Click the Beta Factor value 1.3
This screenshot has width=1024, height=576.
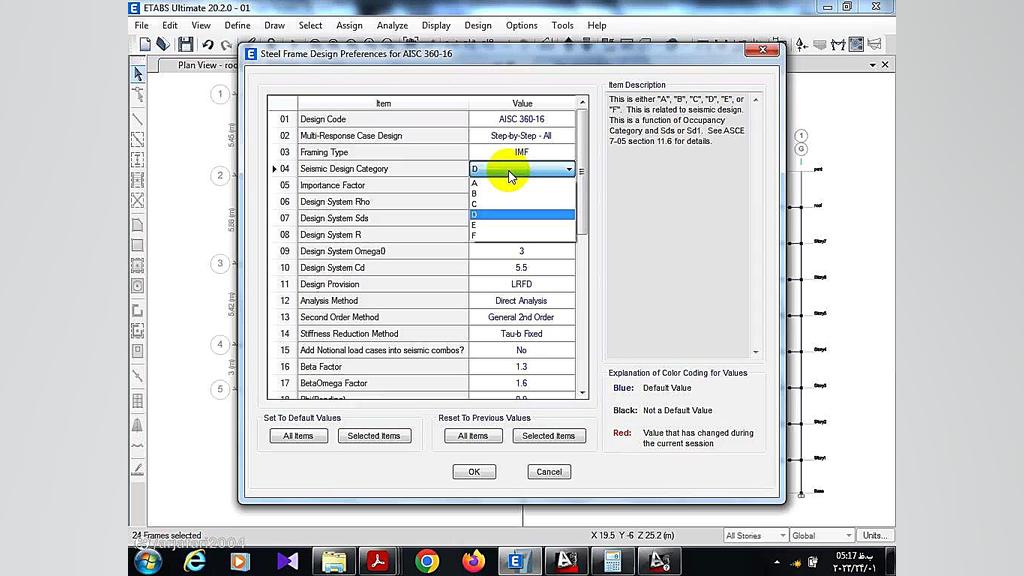click(x=521, y=367)
